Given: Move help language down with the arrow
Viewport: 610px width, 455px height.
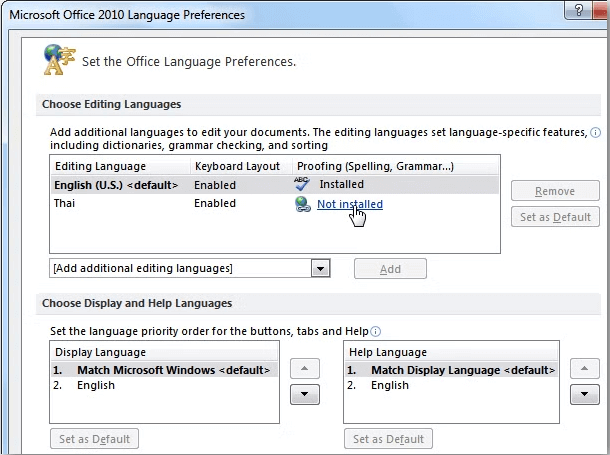Looking at the screenshot, I should [x=584, y=394].
